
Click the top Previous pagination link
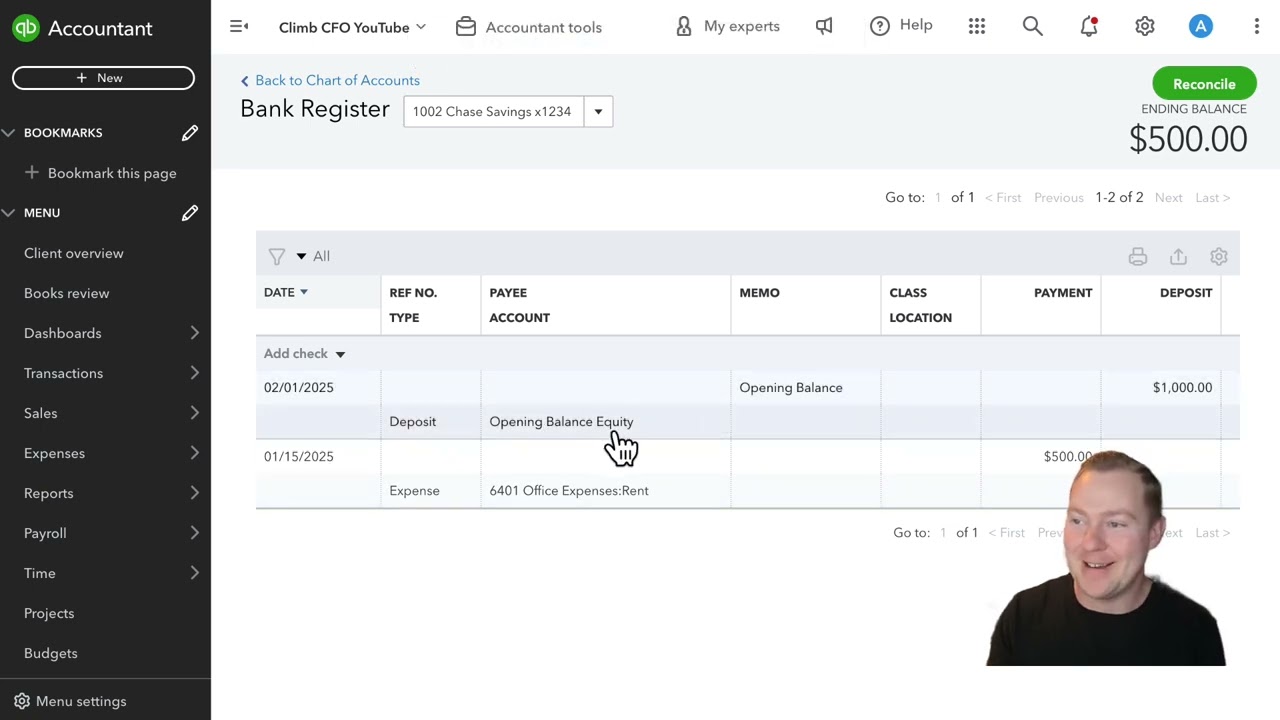tap(1059, 197)
